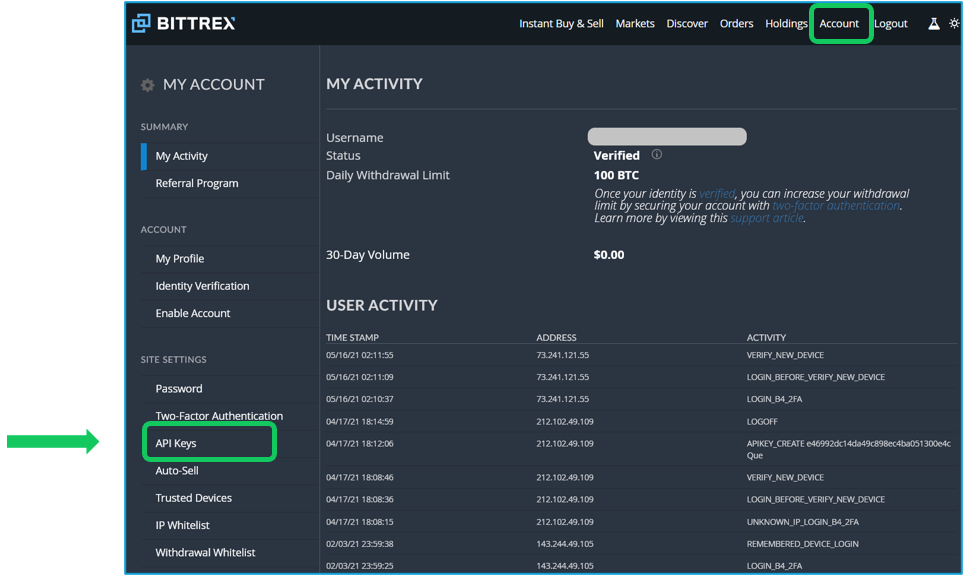Open the Orders page
Screen dimensions: 966x577
tap(736, 23)
